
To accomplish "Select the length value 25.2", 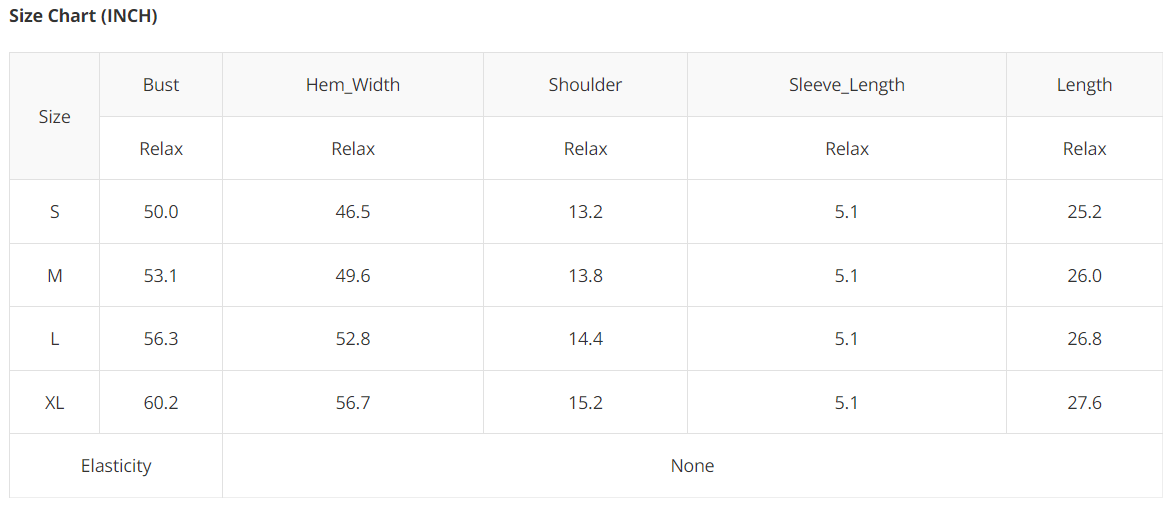I will coord(1084,212).
